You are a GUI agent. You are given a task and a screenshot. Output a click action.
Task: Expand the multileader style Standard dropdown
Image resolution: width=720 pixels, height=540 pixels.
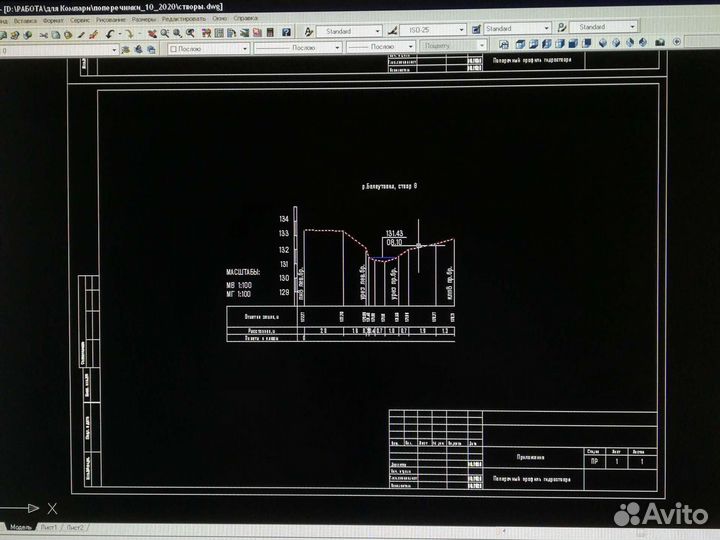tap(632, 27)
